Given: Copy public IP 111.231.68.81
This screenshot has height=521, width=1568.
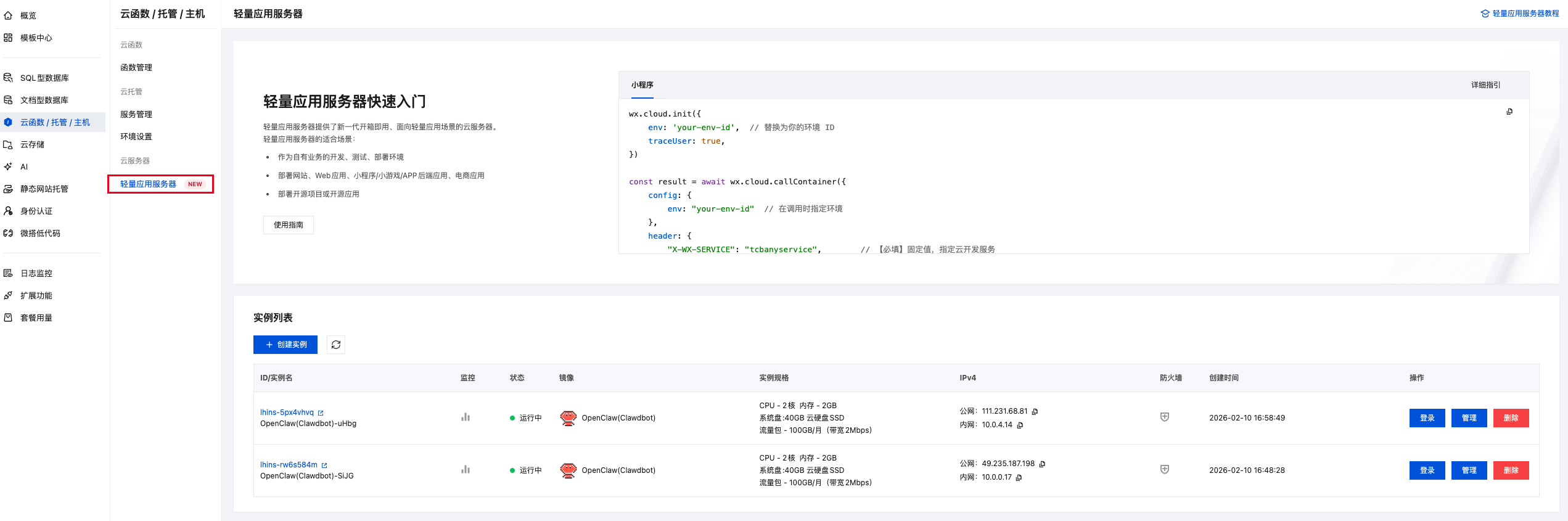Looking at the screenshot, I should click(x=1035, y=412).
